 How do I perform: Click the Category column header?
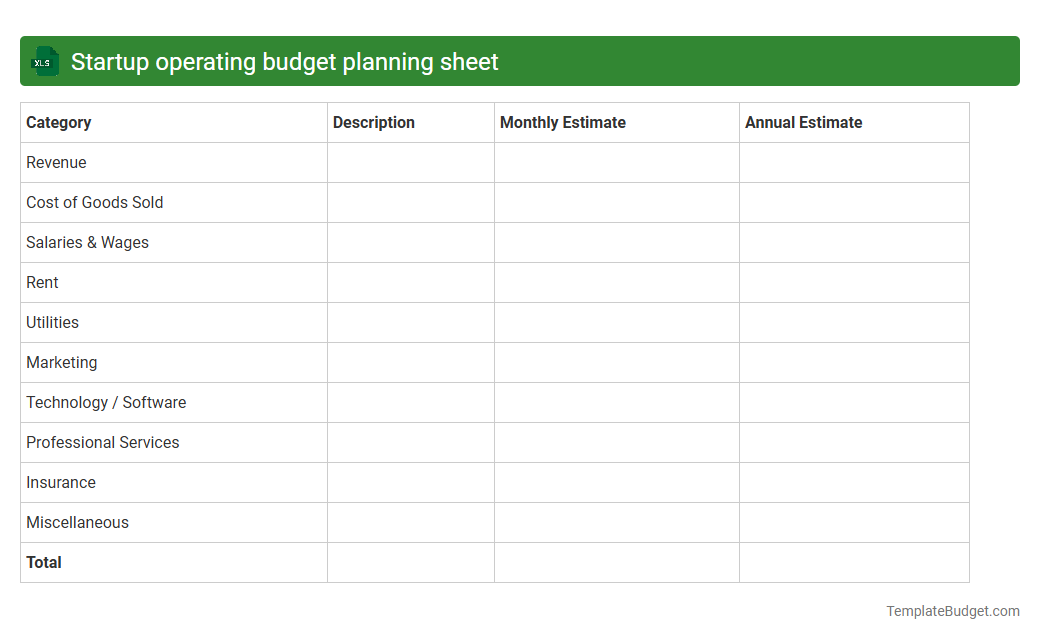[x=59, y=122]
